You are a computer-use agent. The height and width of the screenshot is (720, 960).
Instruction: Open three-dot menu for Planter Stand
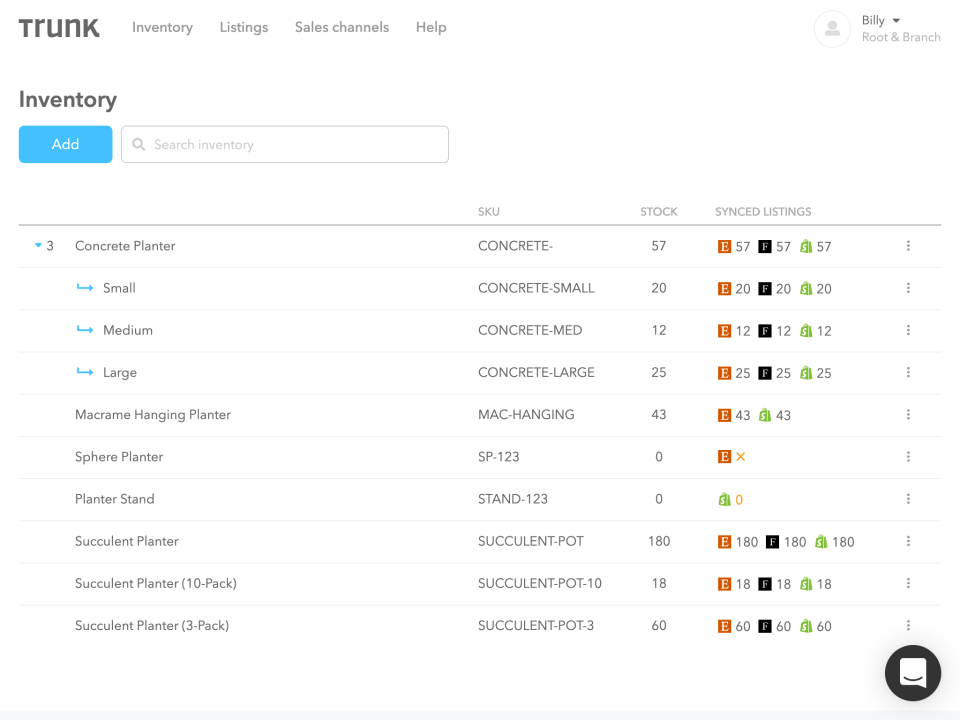[908, 499]
